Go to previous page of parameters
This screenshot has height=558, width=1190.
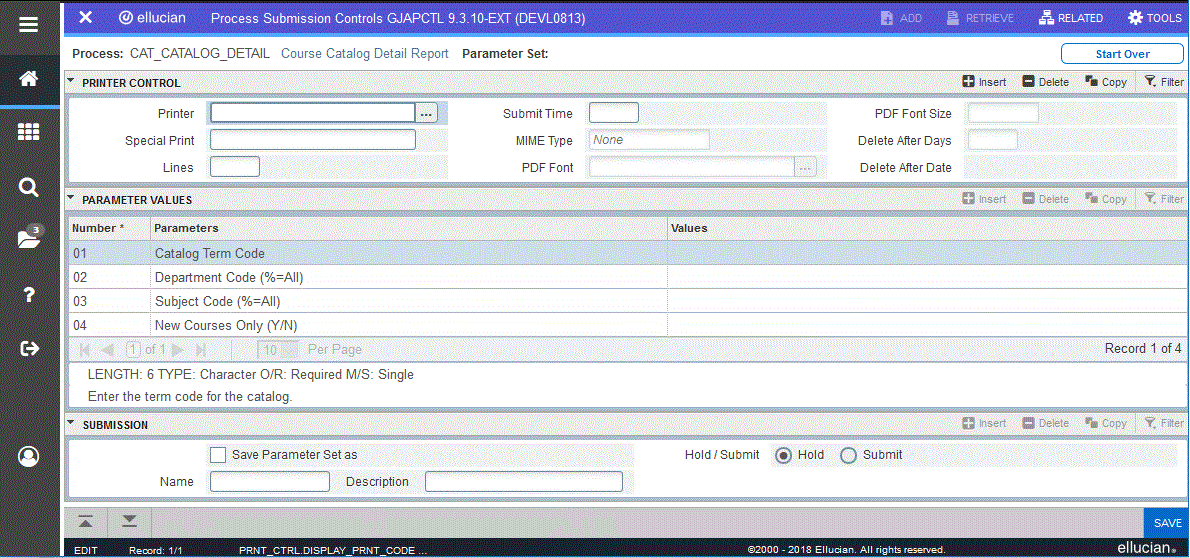[x=108, y=350]
